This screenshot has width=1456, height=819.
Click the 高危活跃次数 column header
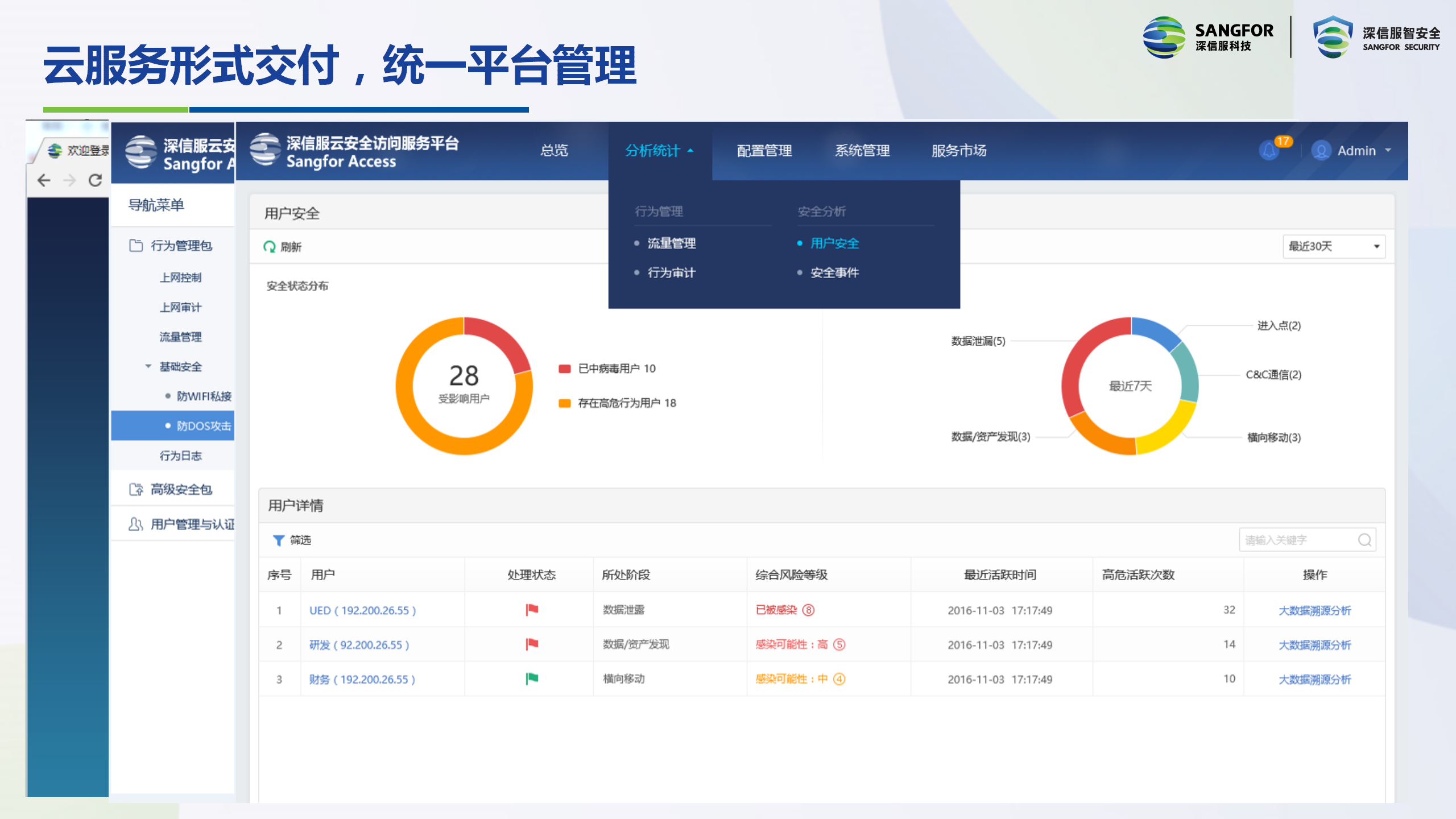(1138, 574)
